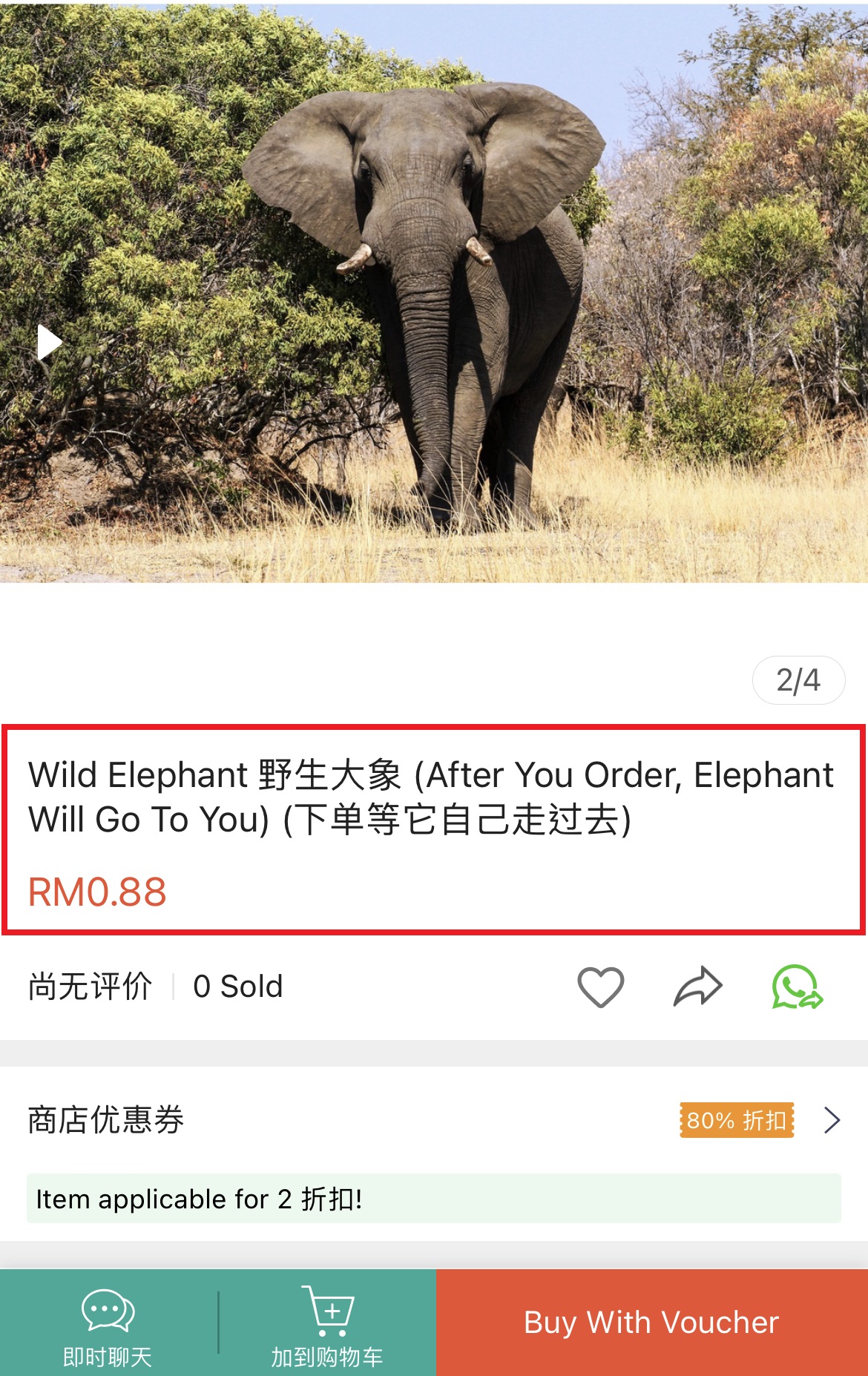View reviews via 尚无评价 label
868x1376 pixels.
[90, 987]
